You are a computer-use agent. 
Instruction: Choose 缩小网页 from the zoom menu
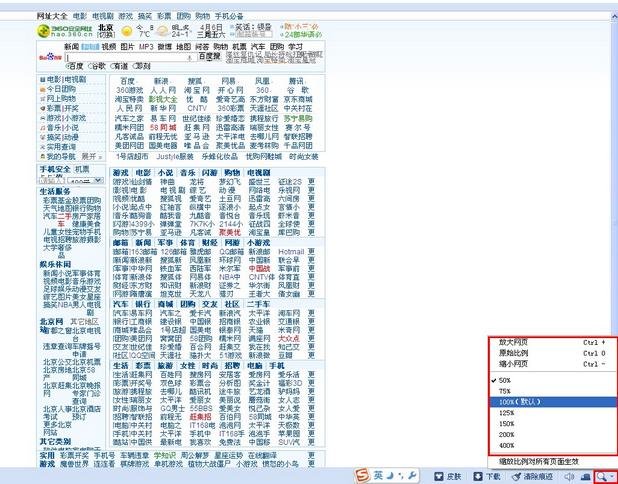[553, 364]
